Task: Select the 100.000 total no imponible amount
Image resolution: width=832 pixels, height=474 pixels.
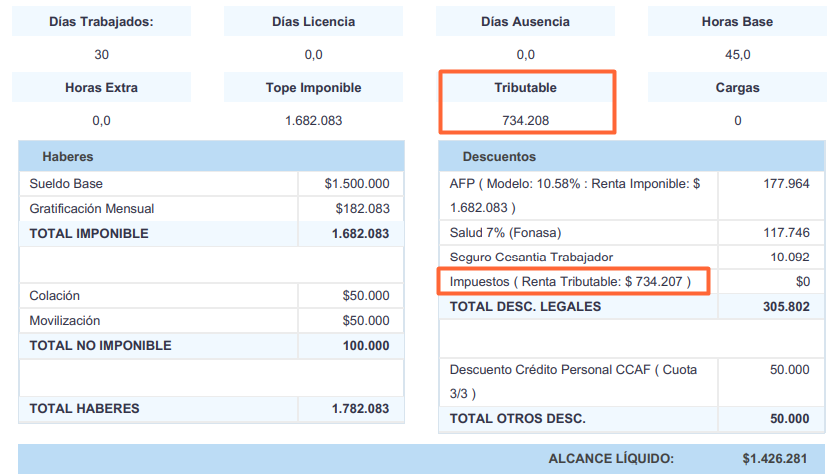Action: point(366,346)
